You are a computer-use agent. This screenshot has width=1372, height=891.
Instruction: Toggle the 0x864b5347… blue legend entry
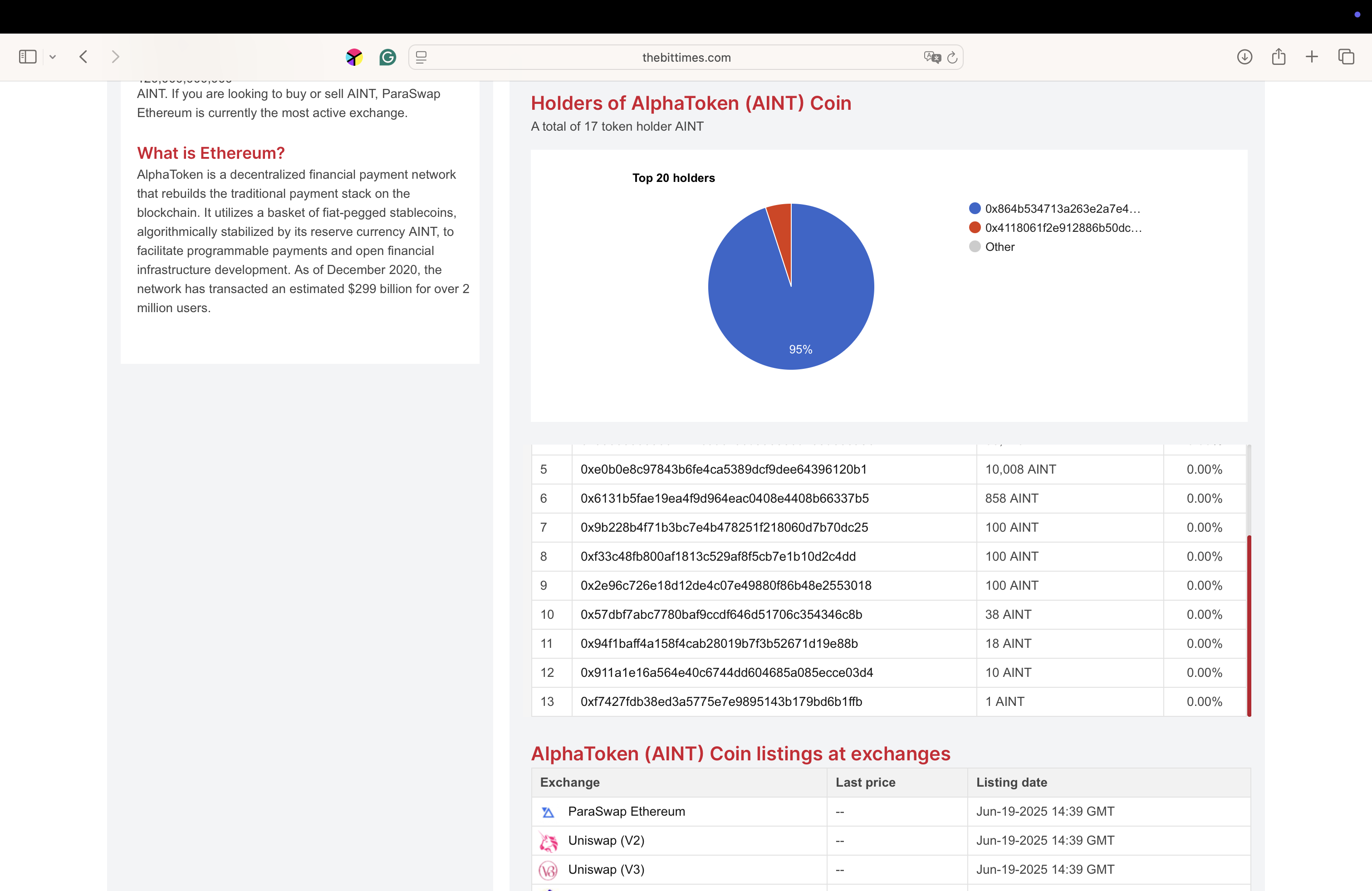tap(1054, 209)
